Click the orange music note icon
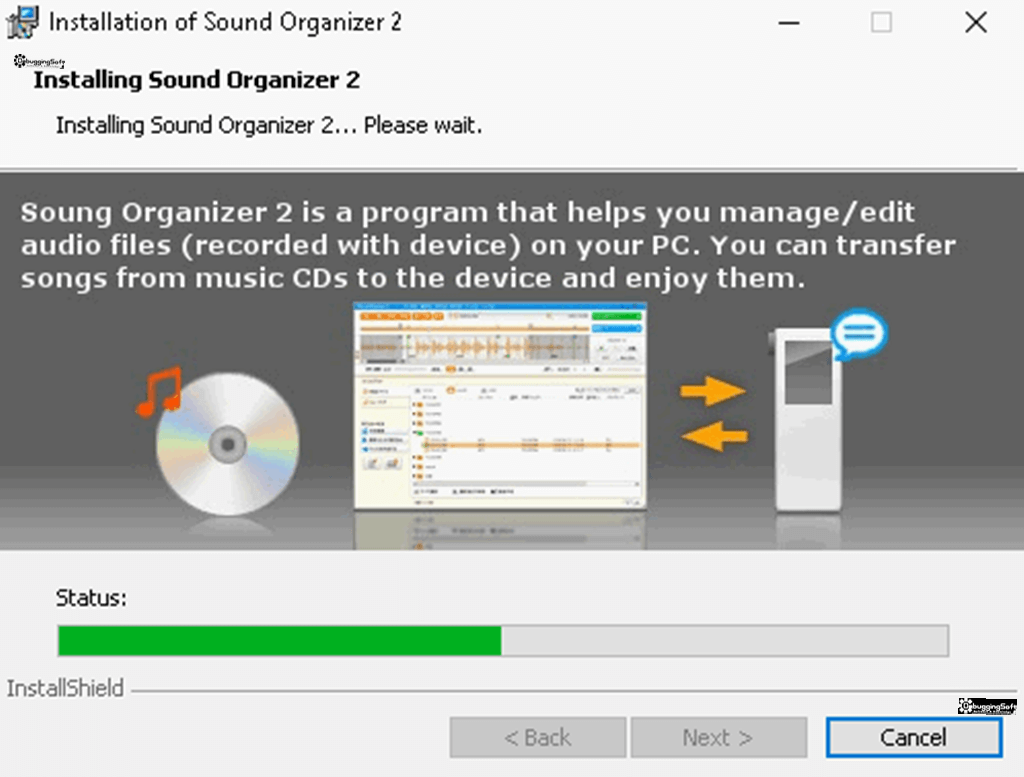The width and height of the screenshot is (1024, 777). [159, 390]
